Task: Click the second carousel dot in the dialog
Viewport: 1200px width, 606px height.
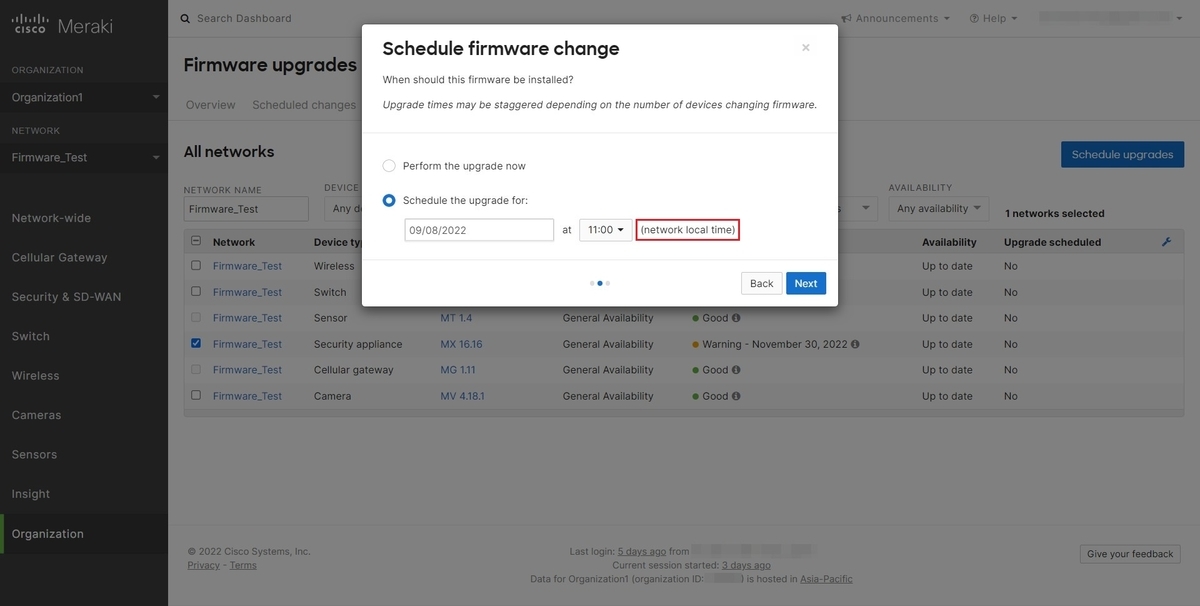Action: click(600, 283)
